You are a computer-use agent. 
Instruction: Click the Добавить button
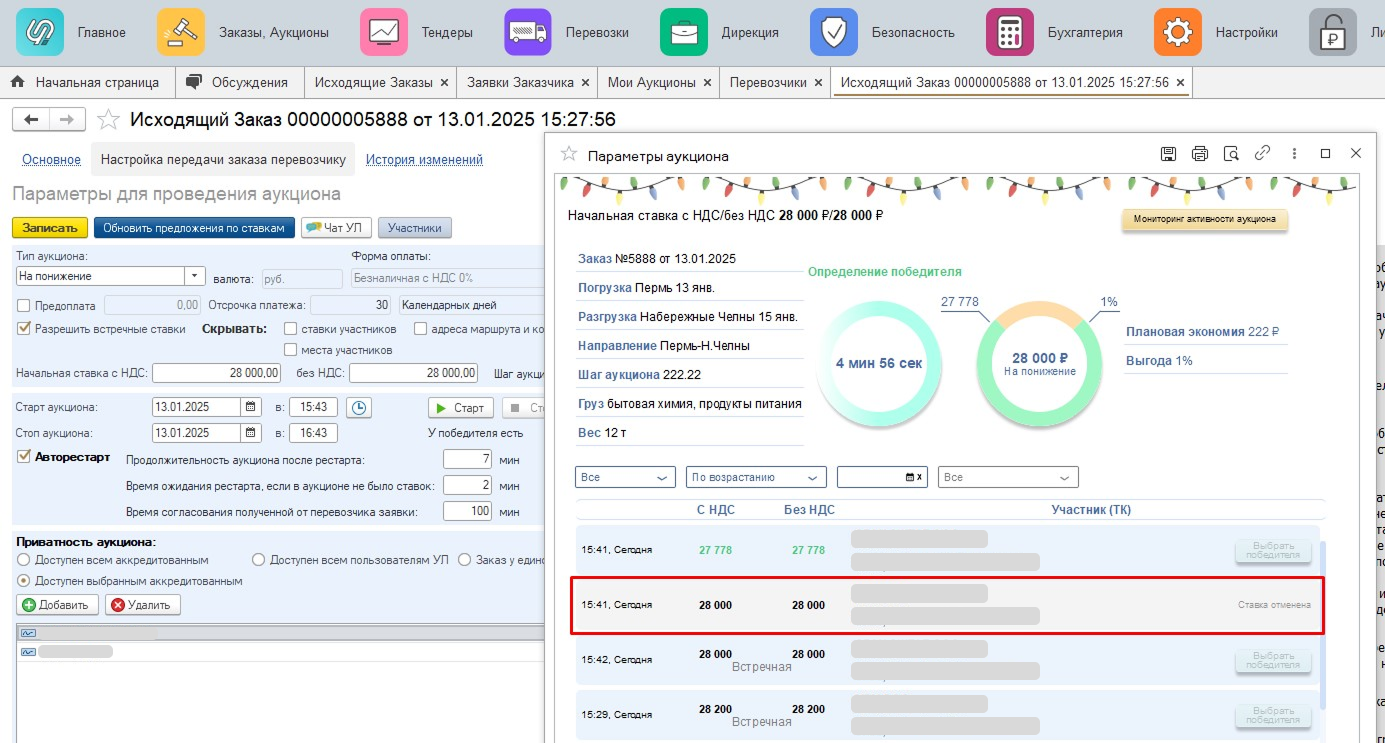(58, 604)
